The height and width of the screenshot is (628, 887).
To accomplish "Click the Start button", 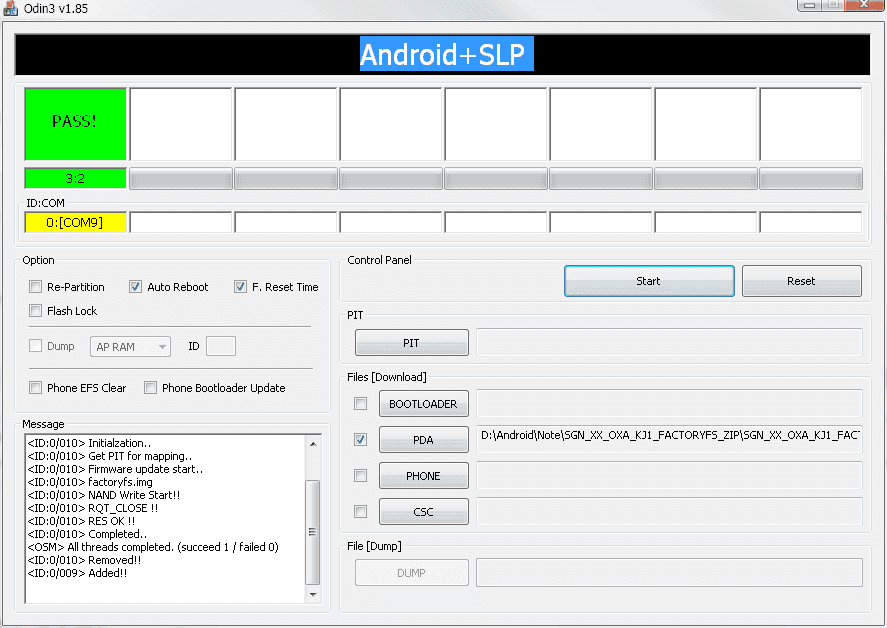I will [x=649, y=281].
